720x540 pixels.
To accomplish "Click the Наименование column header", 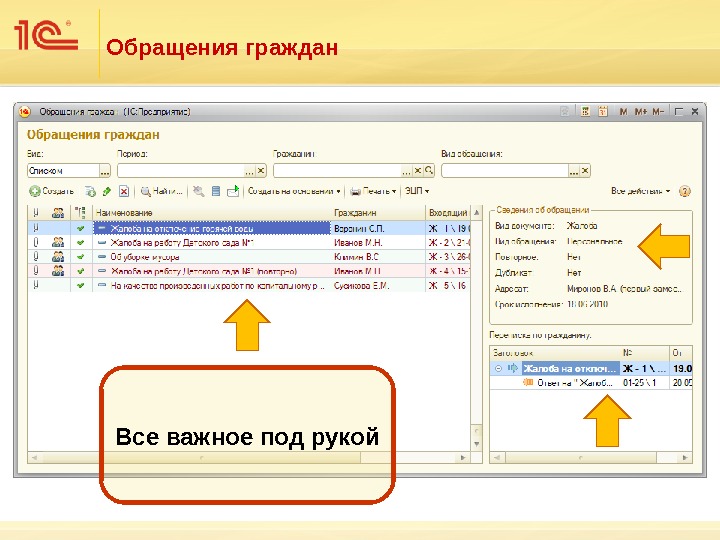I will coord(212,213).
